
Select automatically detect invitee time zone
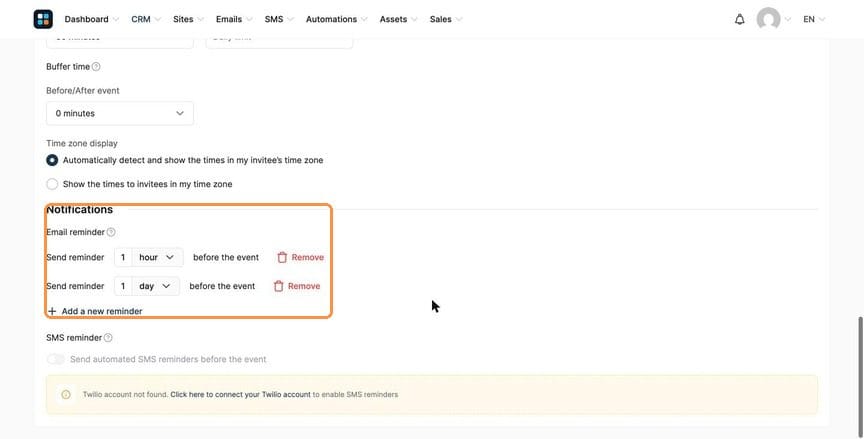click(x=52, y=160)
